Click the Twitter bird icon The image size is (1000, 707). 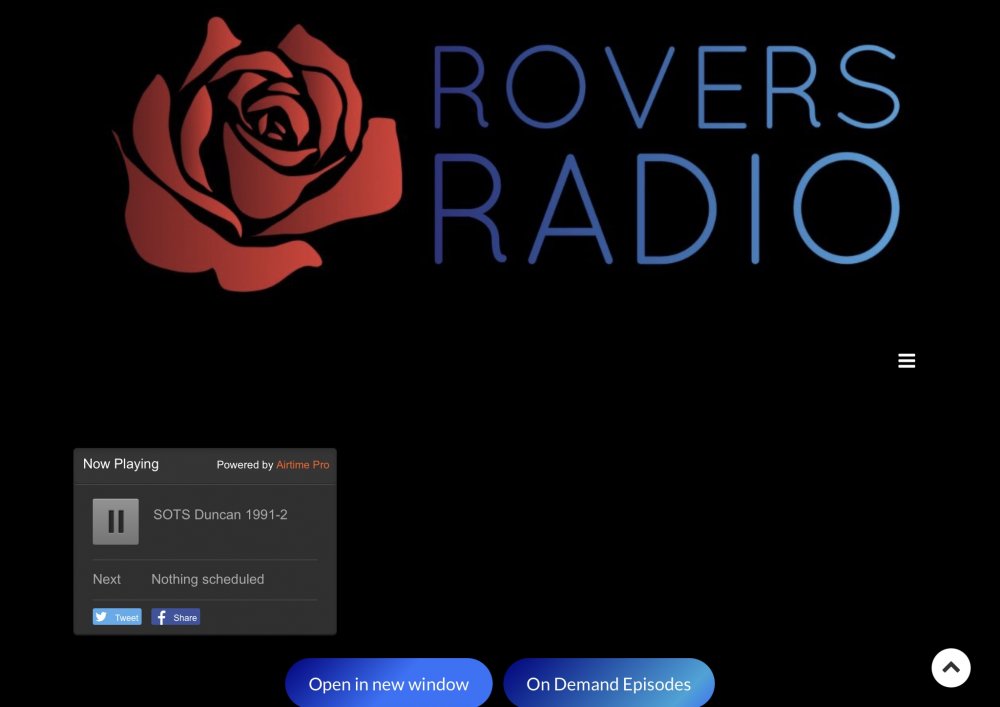pos(101,617)
